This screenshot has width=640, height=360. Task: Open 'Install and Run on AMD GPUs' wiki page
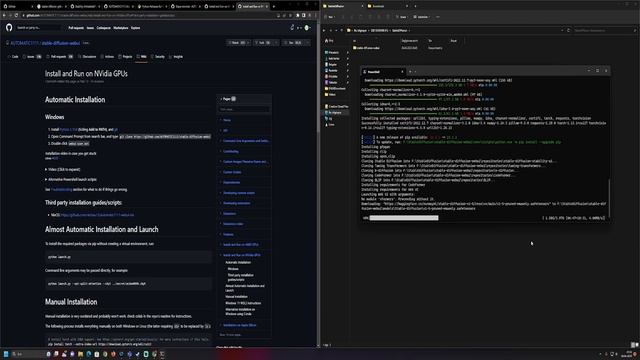[241, 245]
